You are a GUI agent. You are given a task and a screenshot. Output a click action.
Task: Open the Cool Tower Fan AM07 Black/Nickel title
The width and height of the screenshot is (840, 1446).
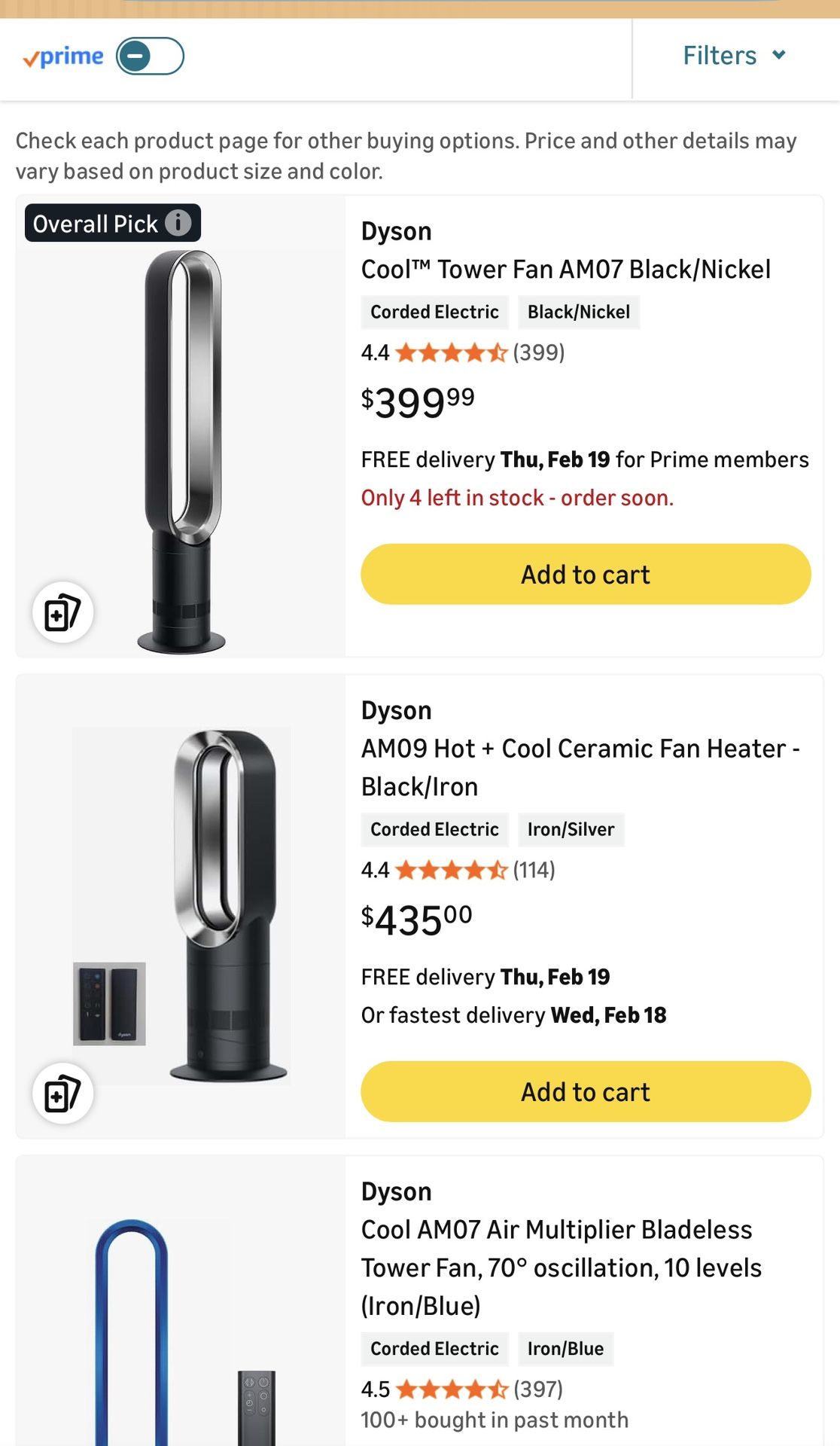[x=565, y=269]
